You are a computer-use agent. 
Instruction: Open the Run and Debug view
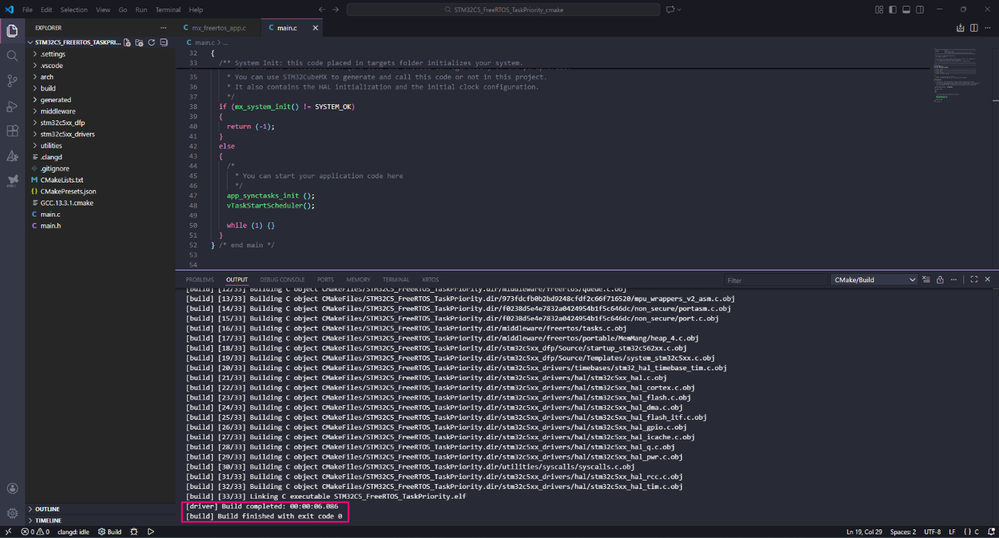pyautogui.click(x=12, y=106)
